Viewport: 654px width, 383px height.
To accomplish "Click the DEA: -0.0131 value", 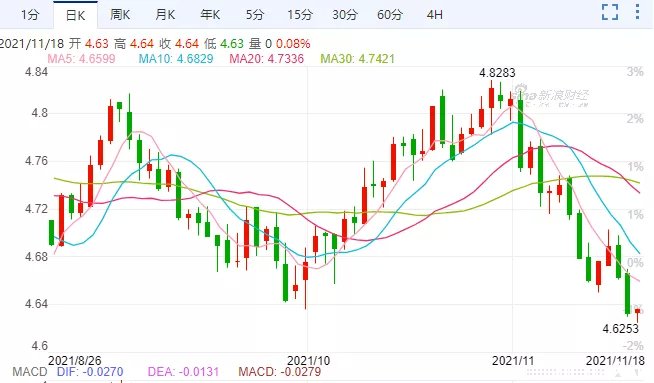I will point(184,372).
